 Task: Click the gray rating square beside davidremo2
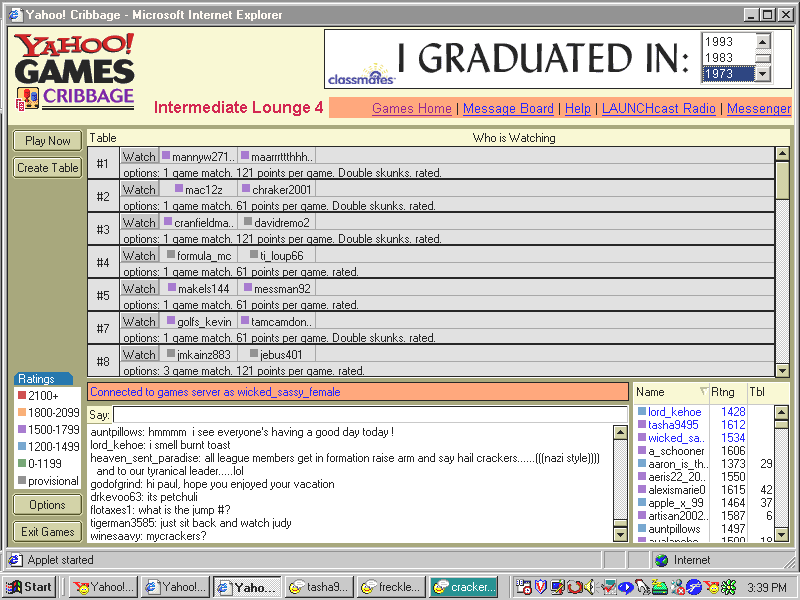(x=248, y=221)
